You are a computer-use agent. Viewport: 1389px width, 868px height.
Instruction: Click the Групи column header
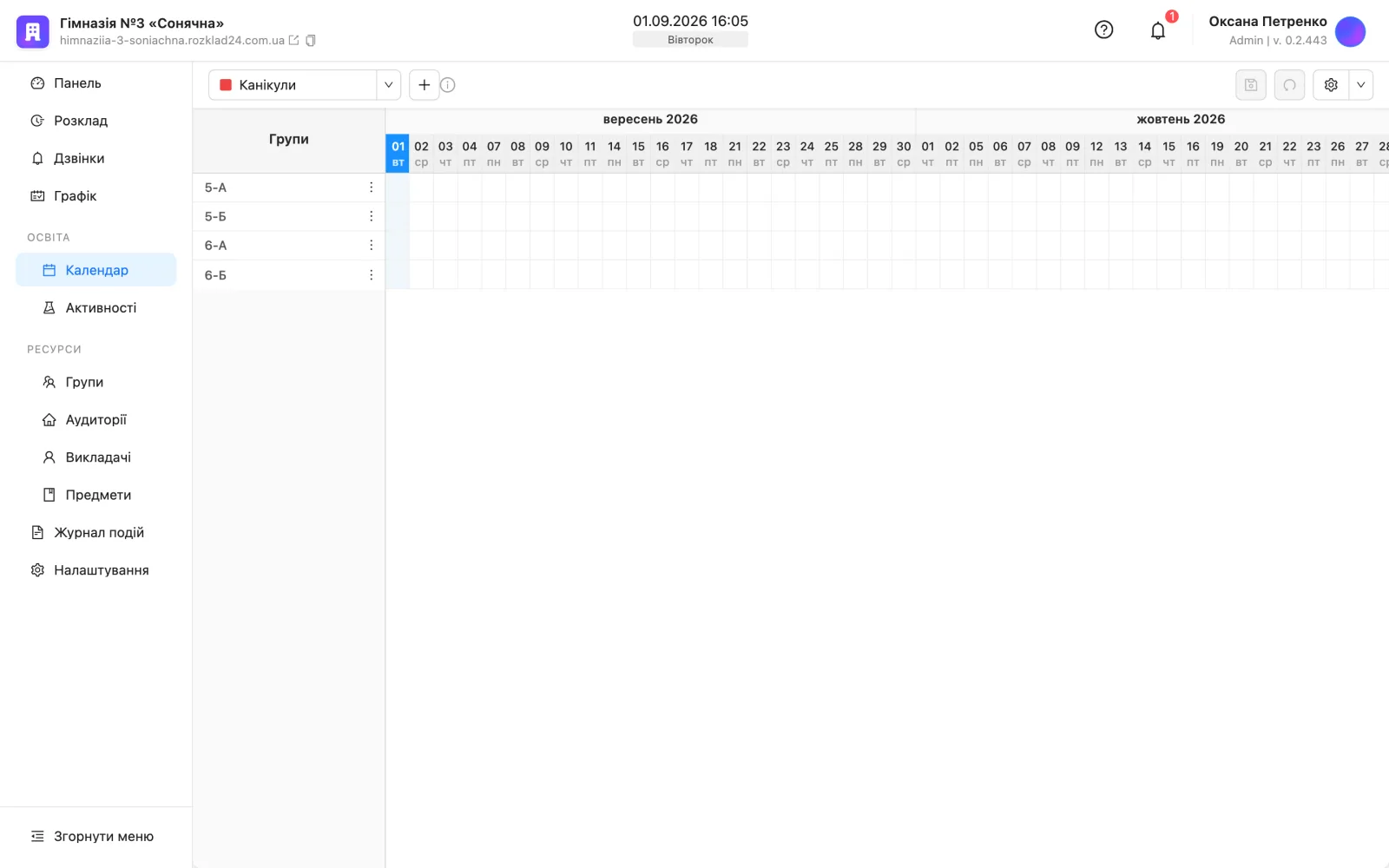(288, 140)
